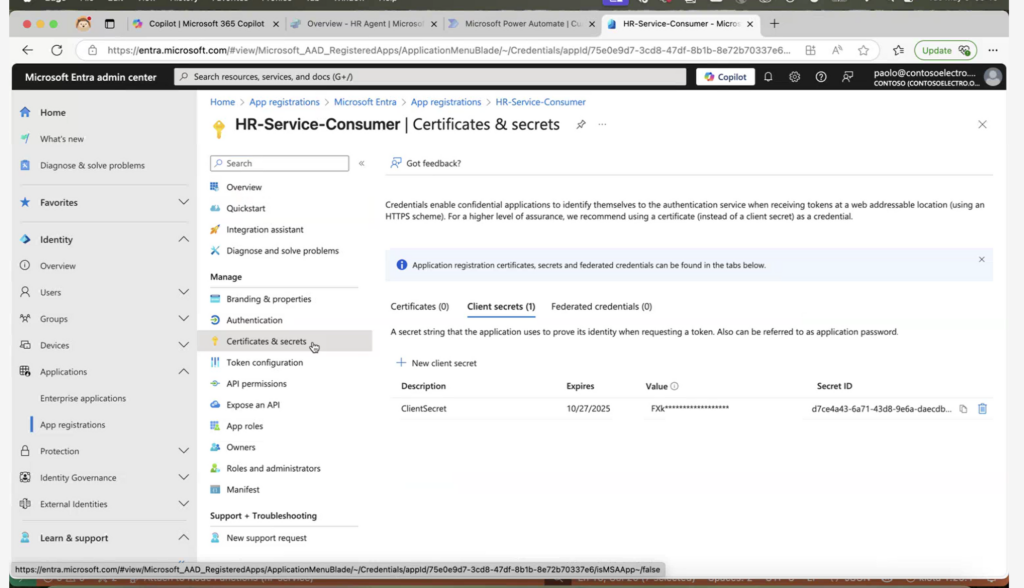Click the Value info icon

coord(675,386)
